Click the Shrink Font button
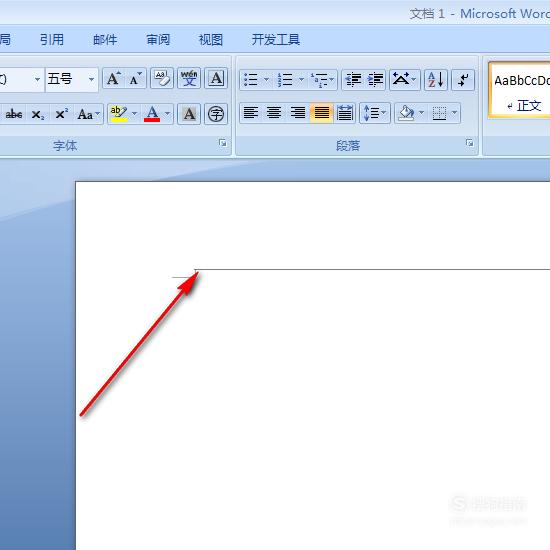550x550 pixels. tap(135, 79)
